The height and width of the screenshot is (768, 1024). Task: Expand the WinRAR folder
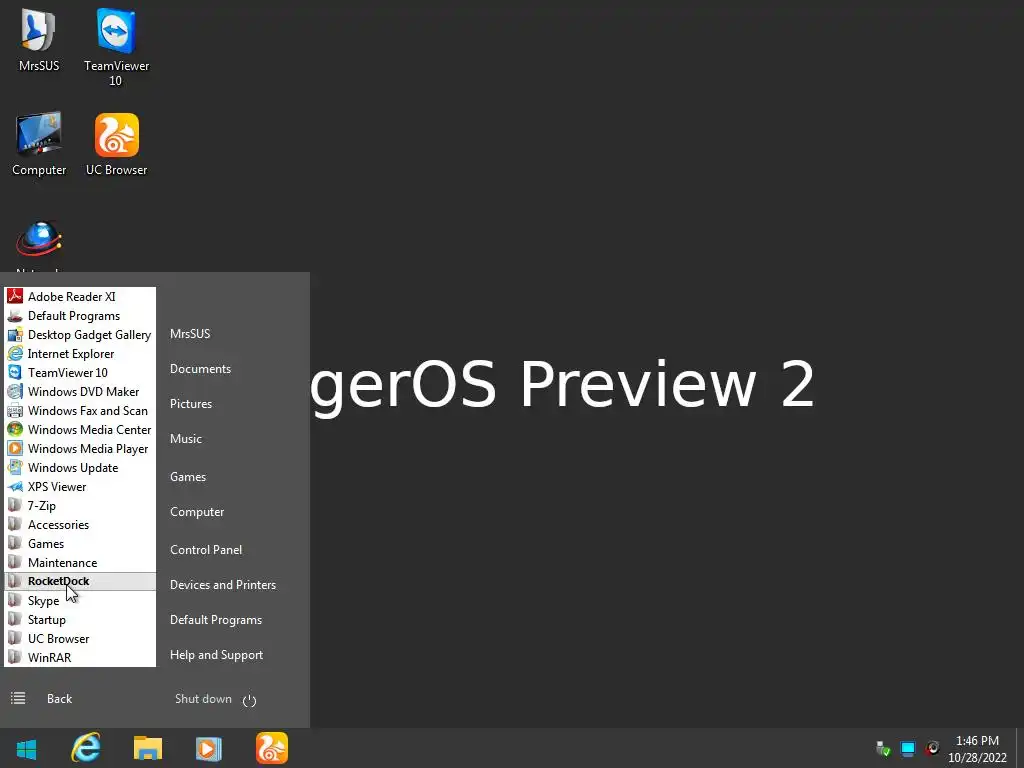pyautogui.click(x=80, y=658)
